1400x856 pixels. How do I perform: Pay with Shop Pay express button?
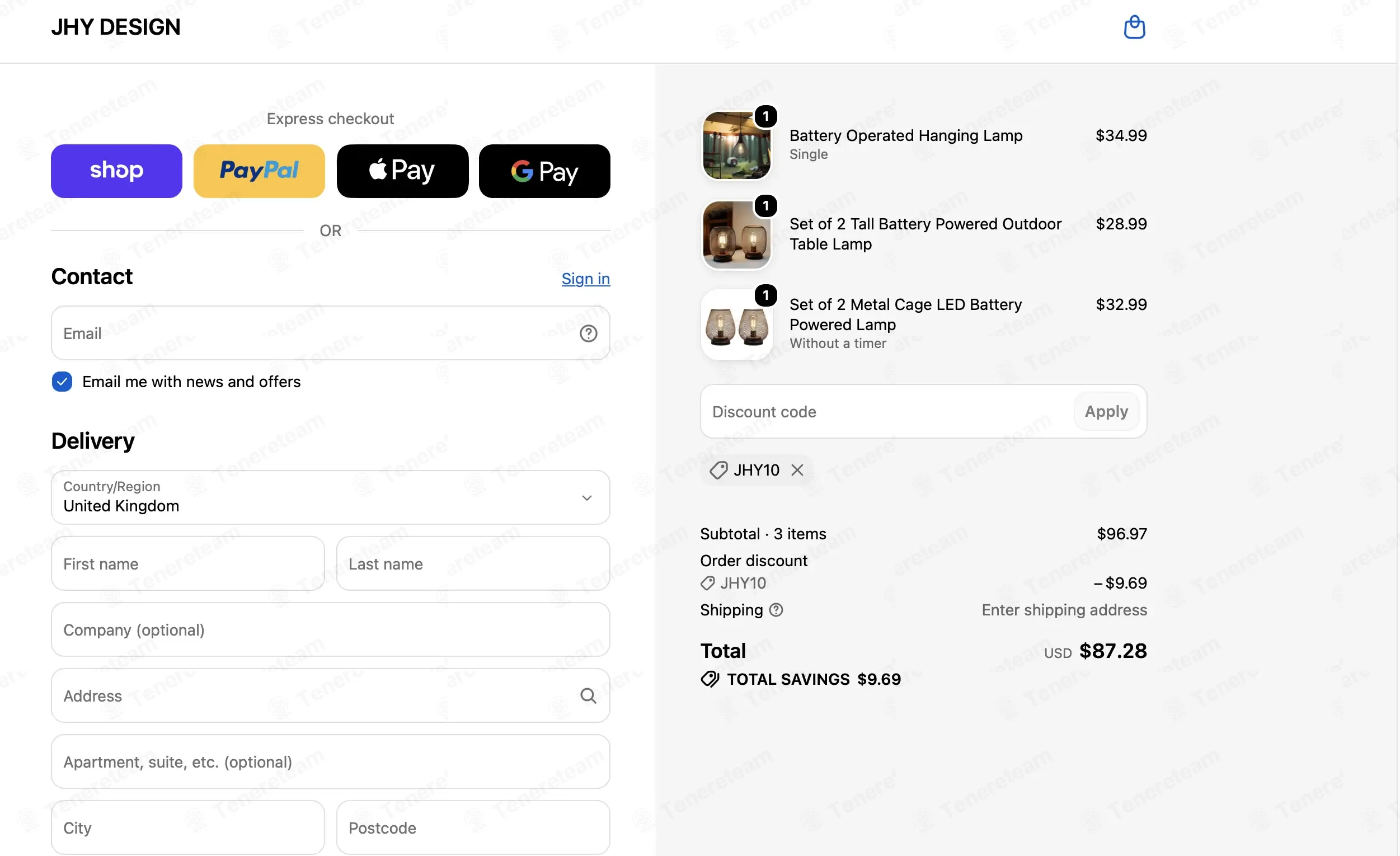[116, 171]
